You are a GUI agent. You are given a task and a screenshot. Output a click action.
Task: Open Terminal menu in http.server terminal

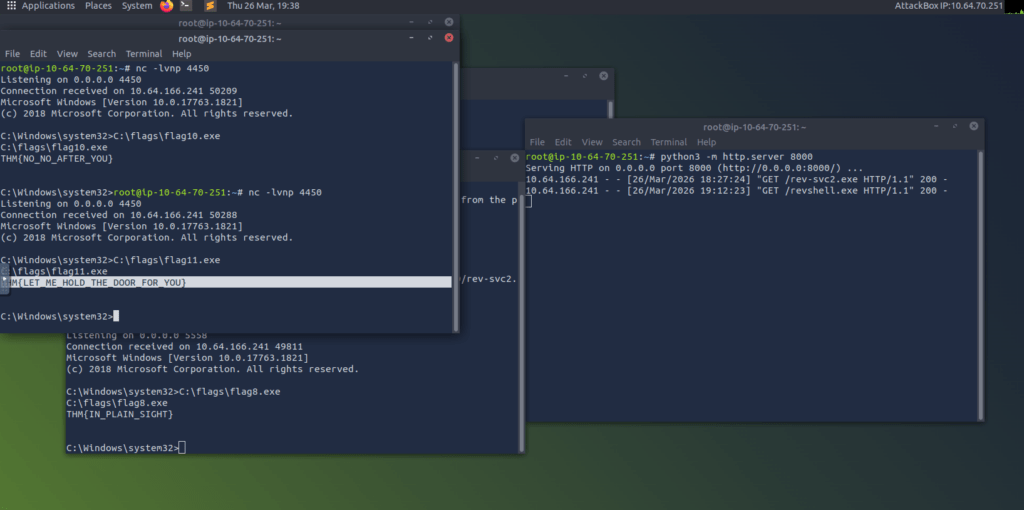click(669, 142)
